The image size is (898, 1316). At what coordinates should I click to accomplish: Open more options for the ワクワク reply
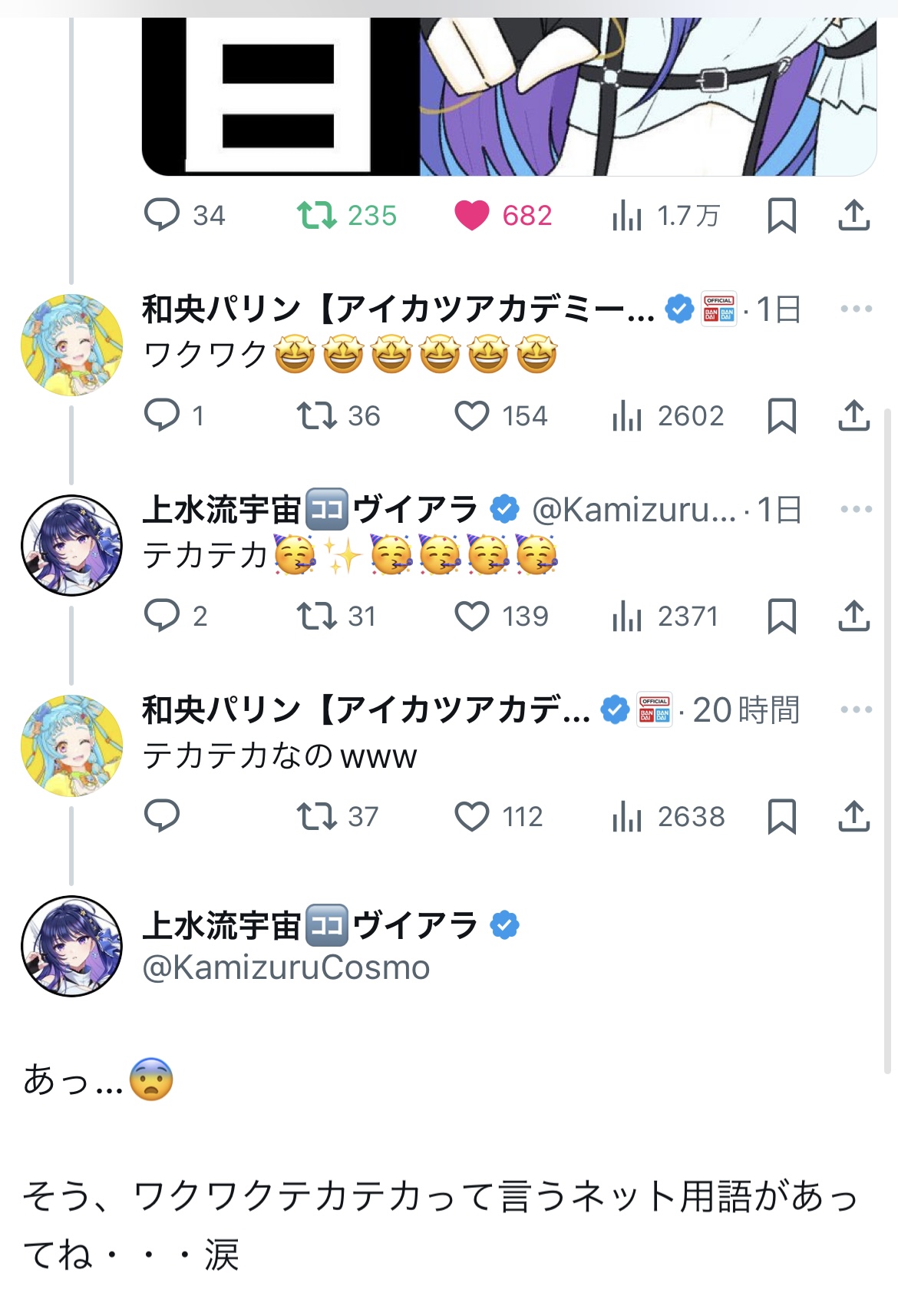[x=856, y=309]
